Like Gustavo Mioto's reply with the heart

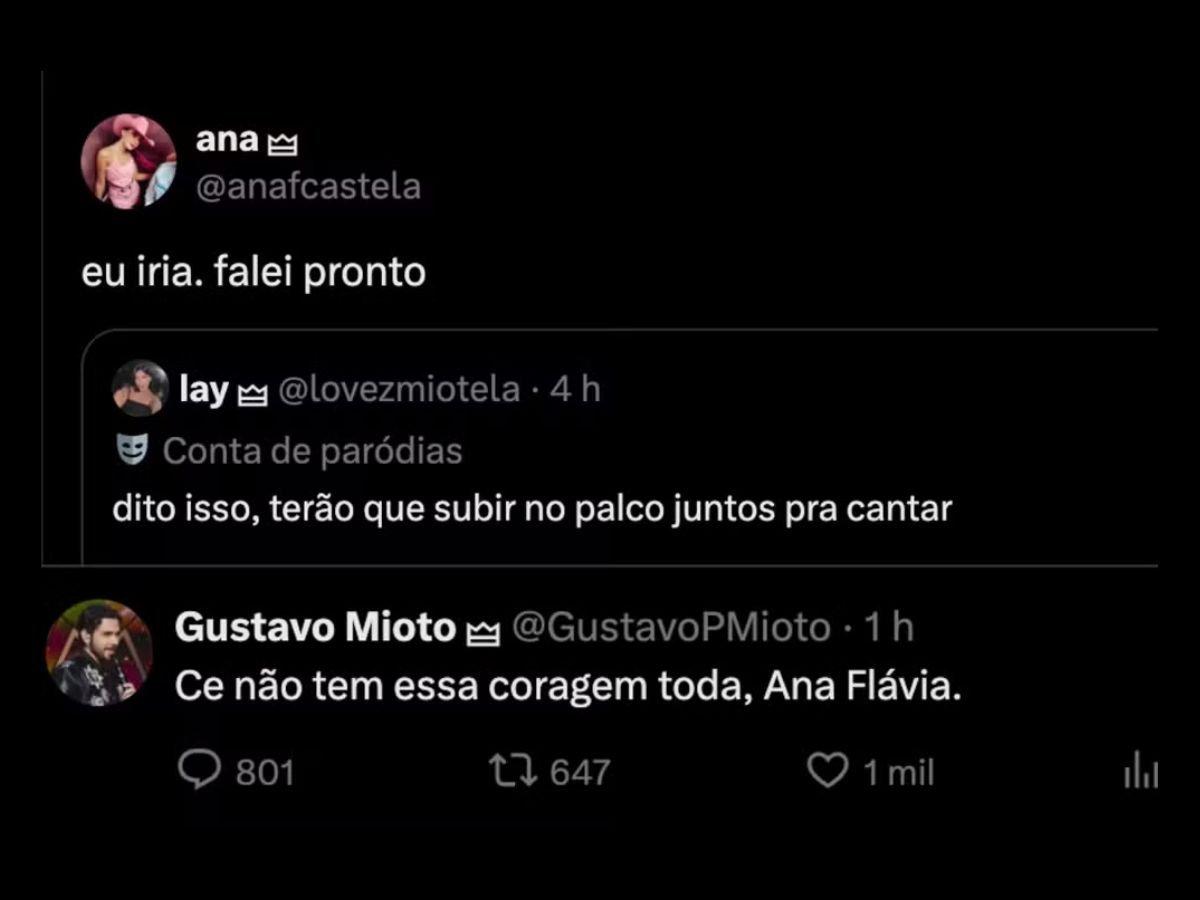[827, 770]
